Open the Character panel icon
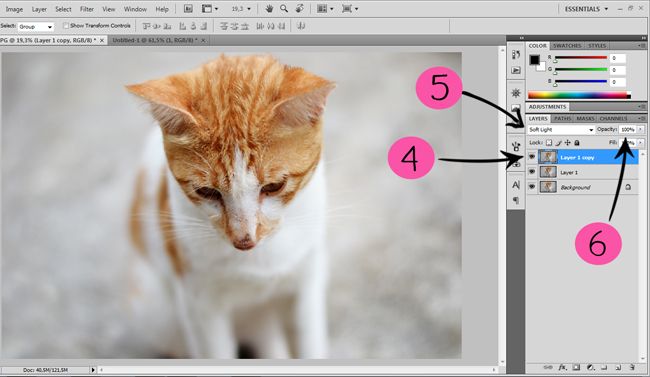The width and height of the screenshot is (650, 377). tap(516, 185)
